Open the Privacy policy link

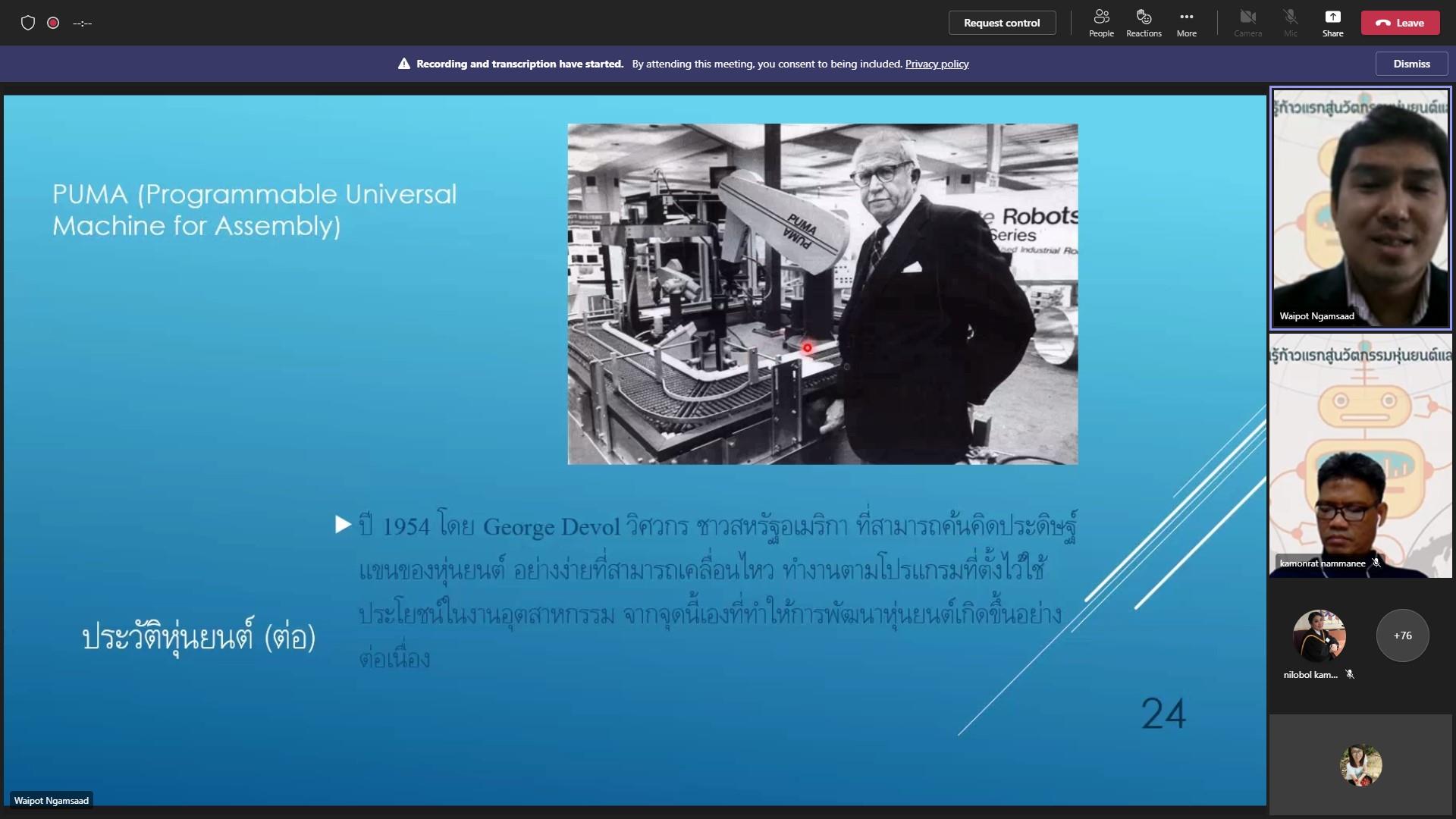tap(937, 64)
